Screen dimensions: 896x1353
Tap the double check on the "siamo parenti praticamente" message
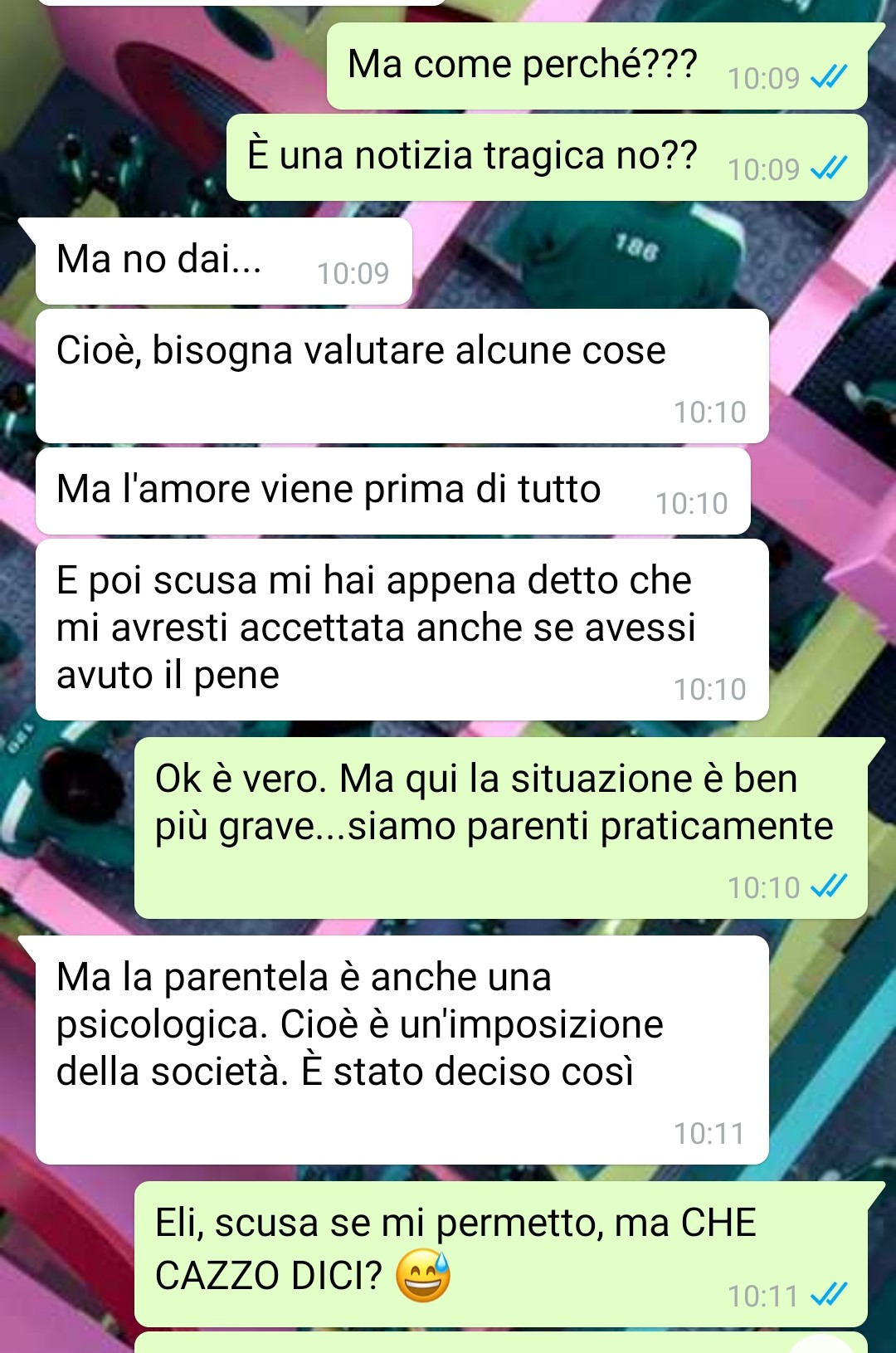[x=828, y=887]
